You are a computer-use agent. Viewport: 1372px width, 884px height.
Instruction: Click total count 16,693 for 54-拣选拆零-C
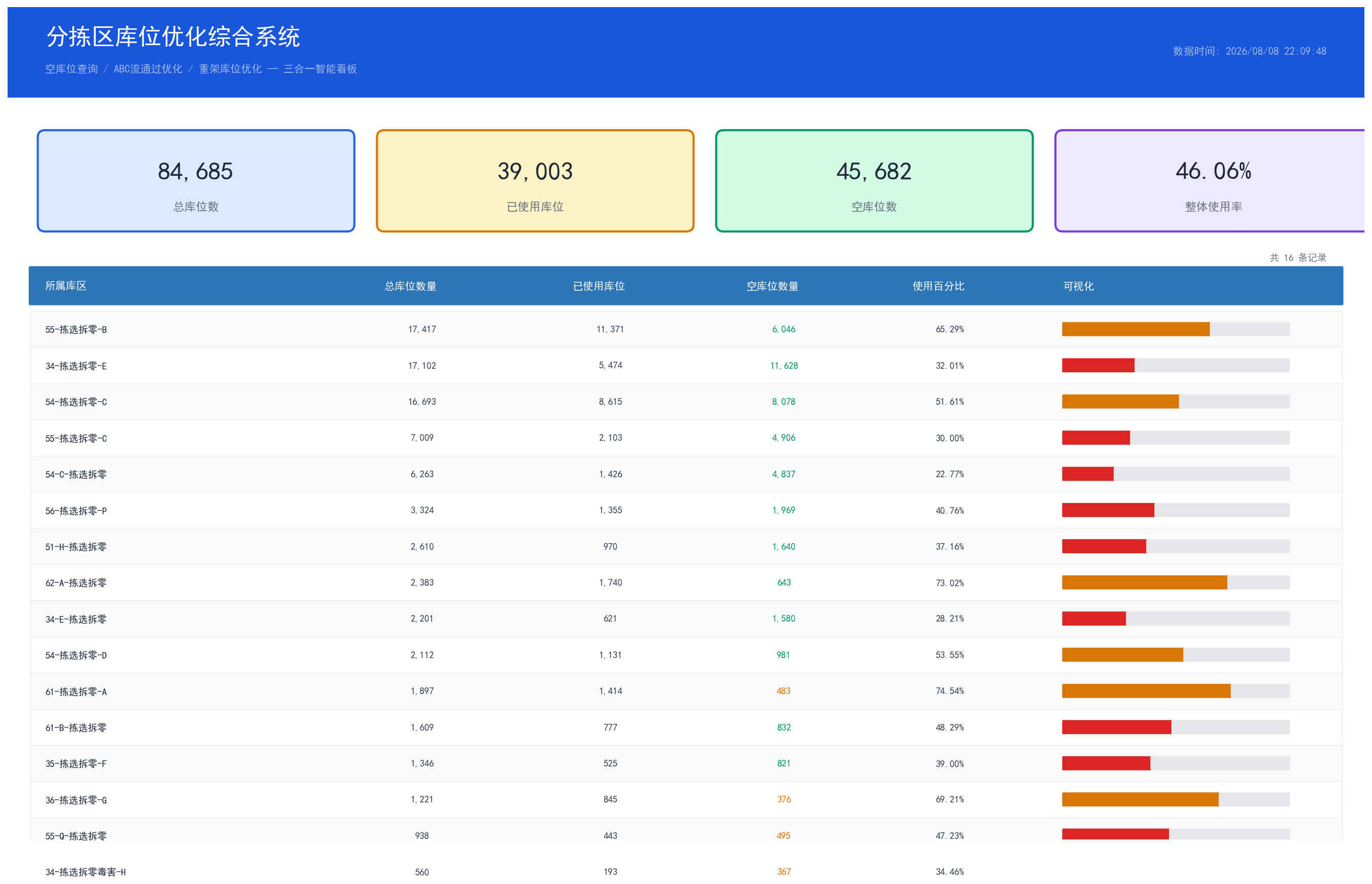(422, 401)
